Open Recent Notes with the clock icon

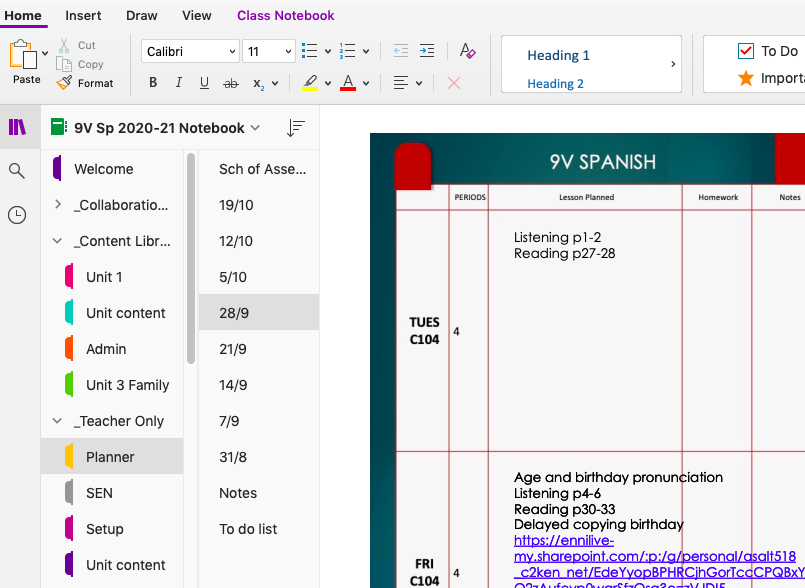tap(17, 213)
